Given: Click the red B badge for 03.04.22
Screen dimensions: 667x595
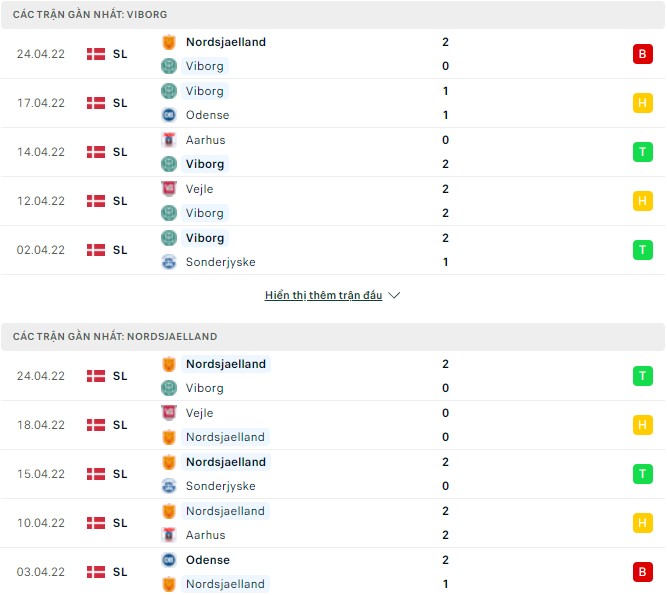Looking at the screenshot, I should click(640, 572).
